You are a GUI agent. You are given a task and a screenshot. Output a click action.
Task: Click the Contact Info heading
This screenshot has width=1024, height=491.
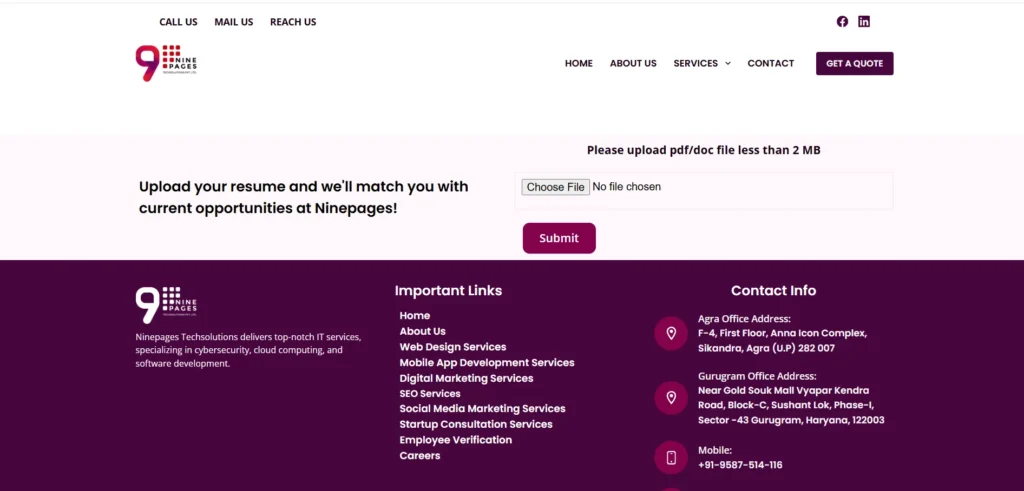click(773, 291)
